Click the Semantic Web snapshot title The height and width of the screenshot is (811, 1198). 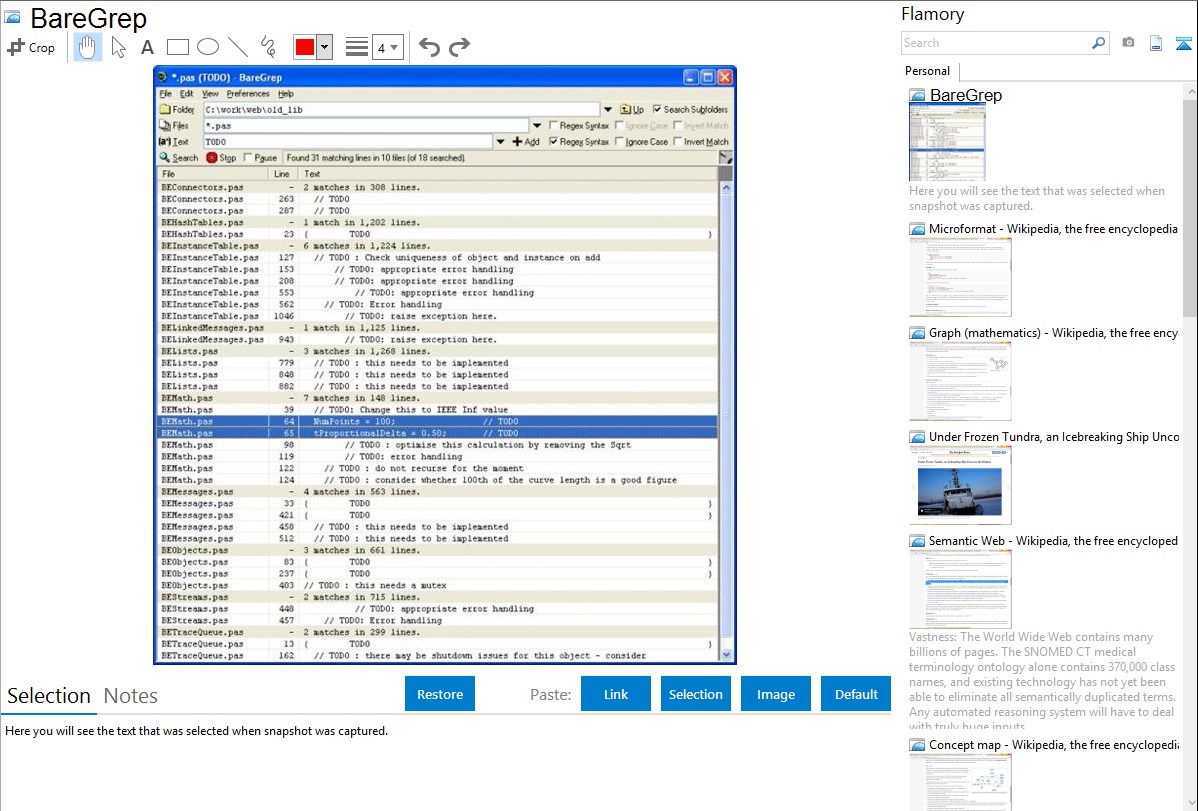(1053, 541)
